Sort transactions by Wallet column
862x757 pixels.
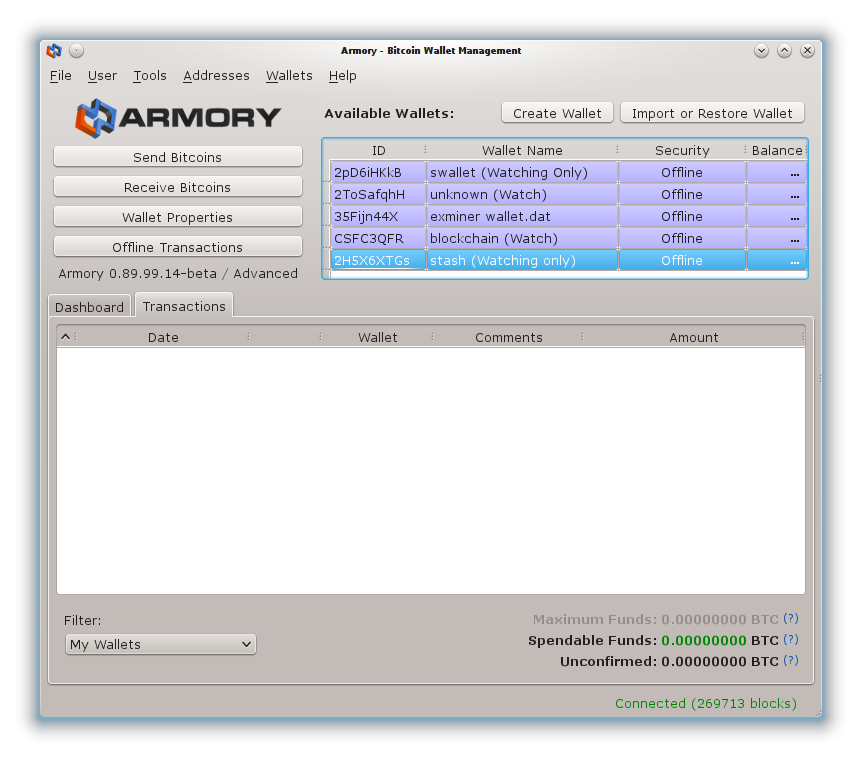377,337
